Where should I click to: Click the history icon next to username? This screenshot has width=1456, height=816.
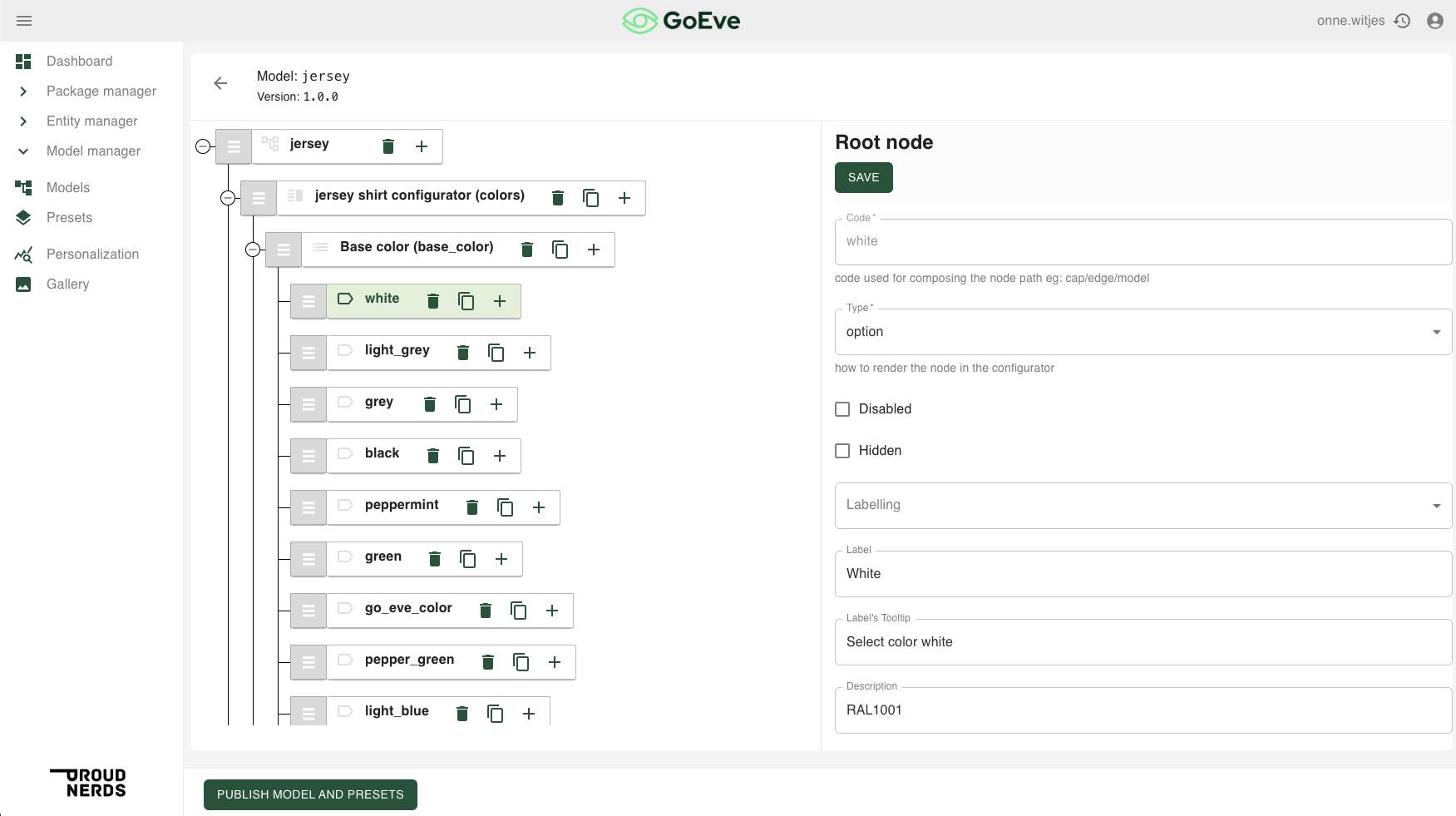tap(1403, 21)
